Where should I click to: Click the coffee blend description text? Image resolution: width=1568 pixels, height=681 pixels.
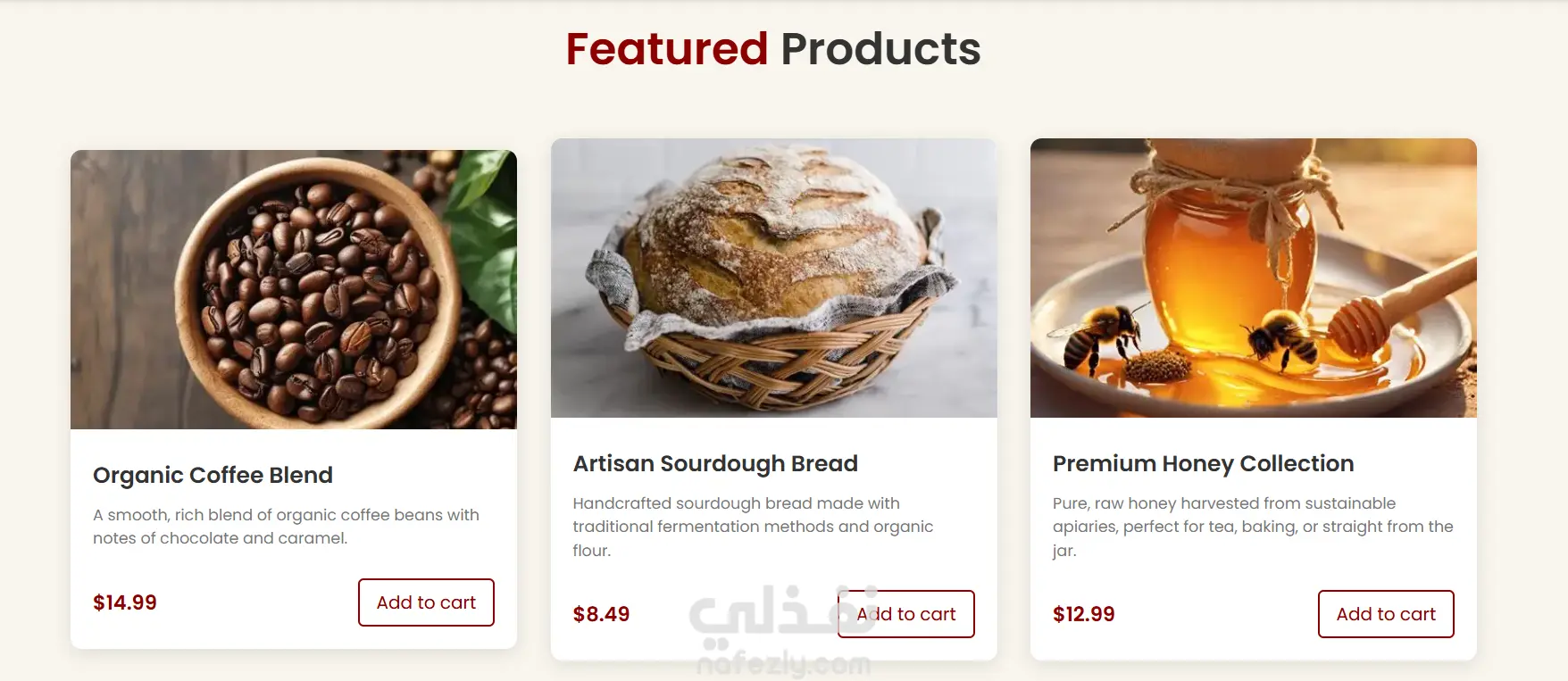(x=286, y=527)
